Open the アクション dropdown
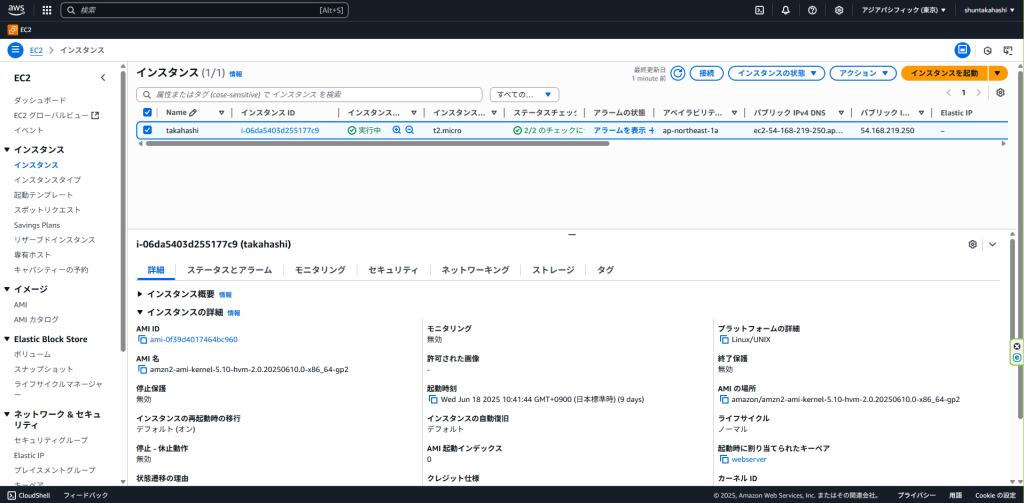The width and height of the screenshot is (1024, 503). pos(863,73)
